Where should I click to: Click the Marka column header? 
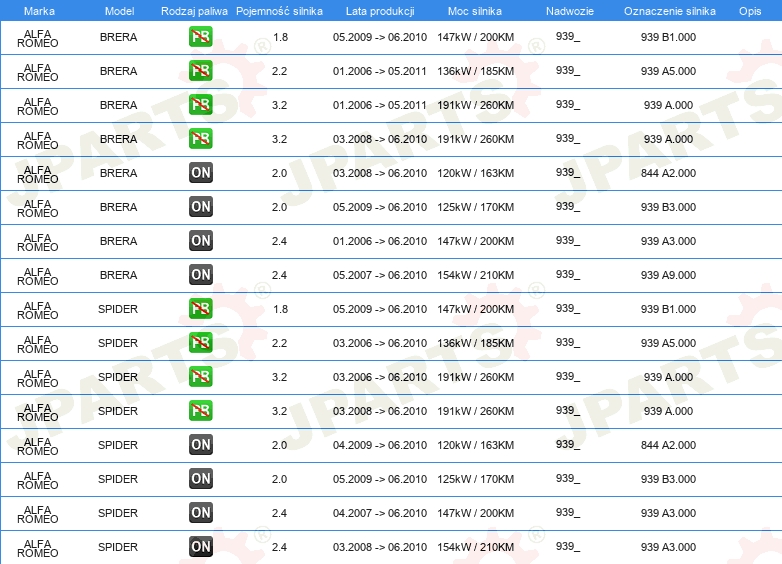(x=39, y=11)
